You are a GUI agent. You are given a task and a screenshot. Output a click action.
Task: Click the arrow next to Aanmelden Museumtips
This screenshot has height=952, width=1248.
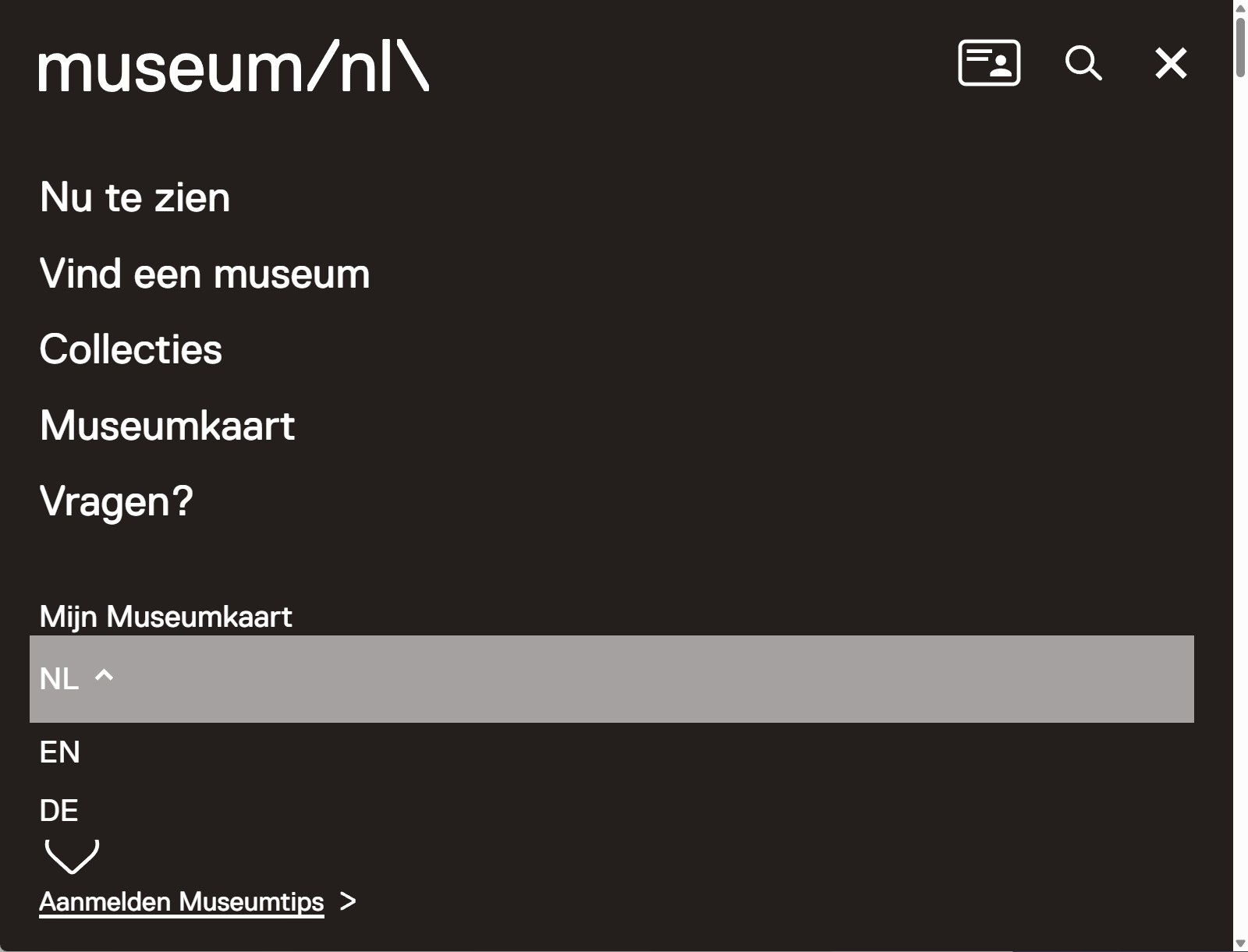pos(348,901)
